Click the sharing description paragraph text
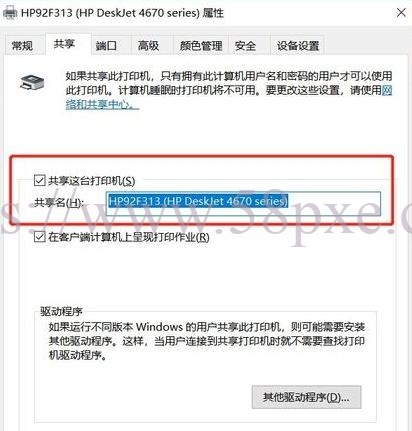This screenshot has width=412, height=431. 229,90
